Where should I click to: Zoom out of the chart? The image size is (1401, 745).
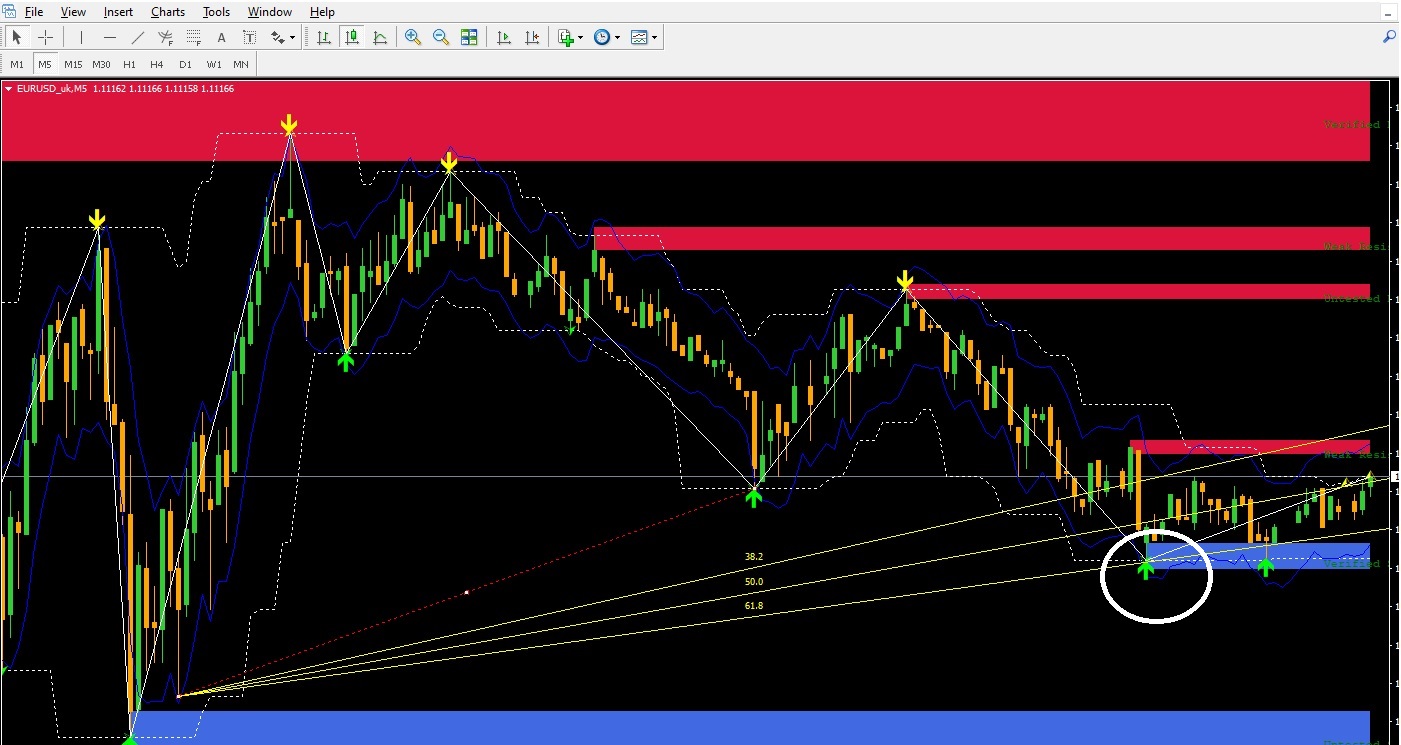click(x=441, y=37)
